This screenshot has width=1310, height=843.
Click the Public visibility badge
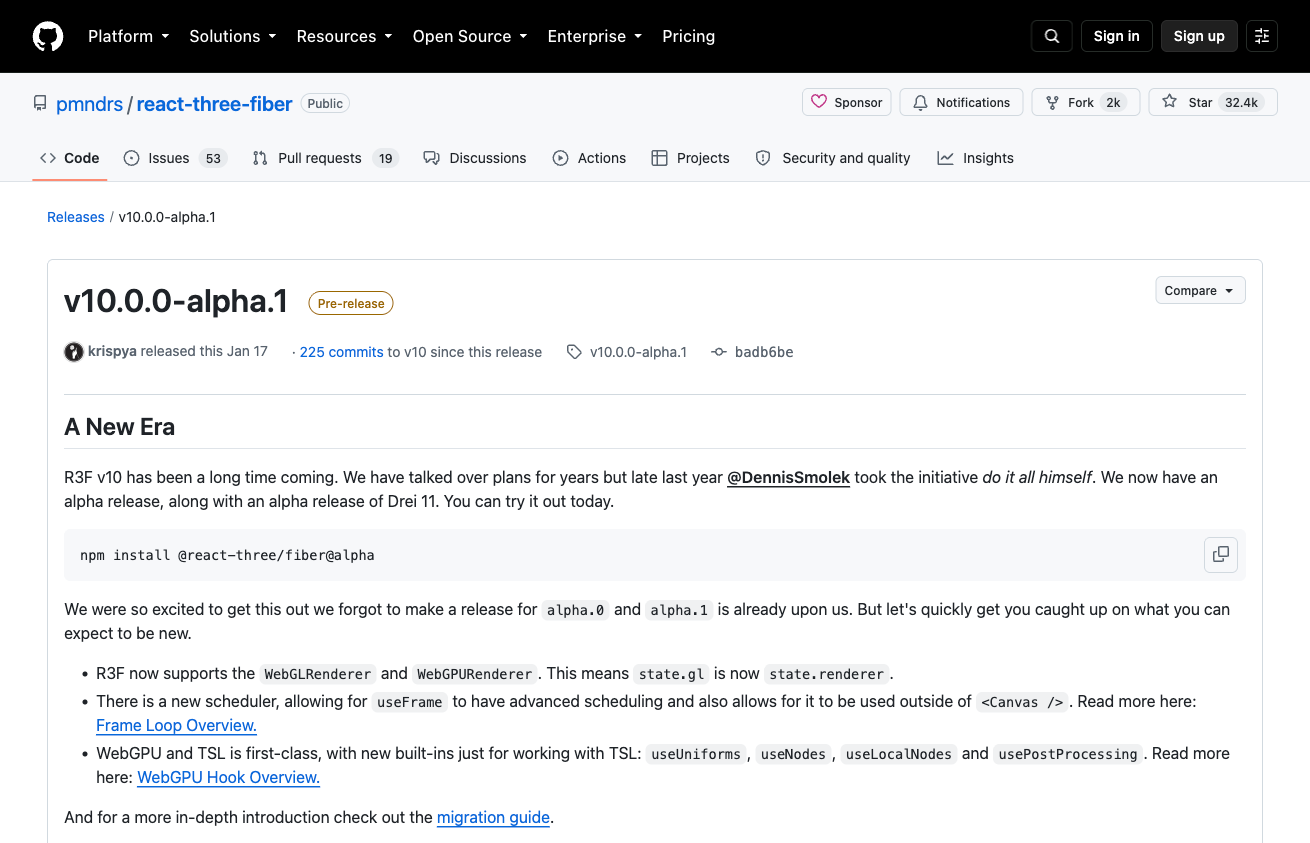pyautogui.click(x=325, y=104)
